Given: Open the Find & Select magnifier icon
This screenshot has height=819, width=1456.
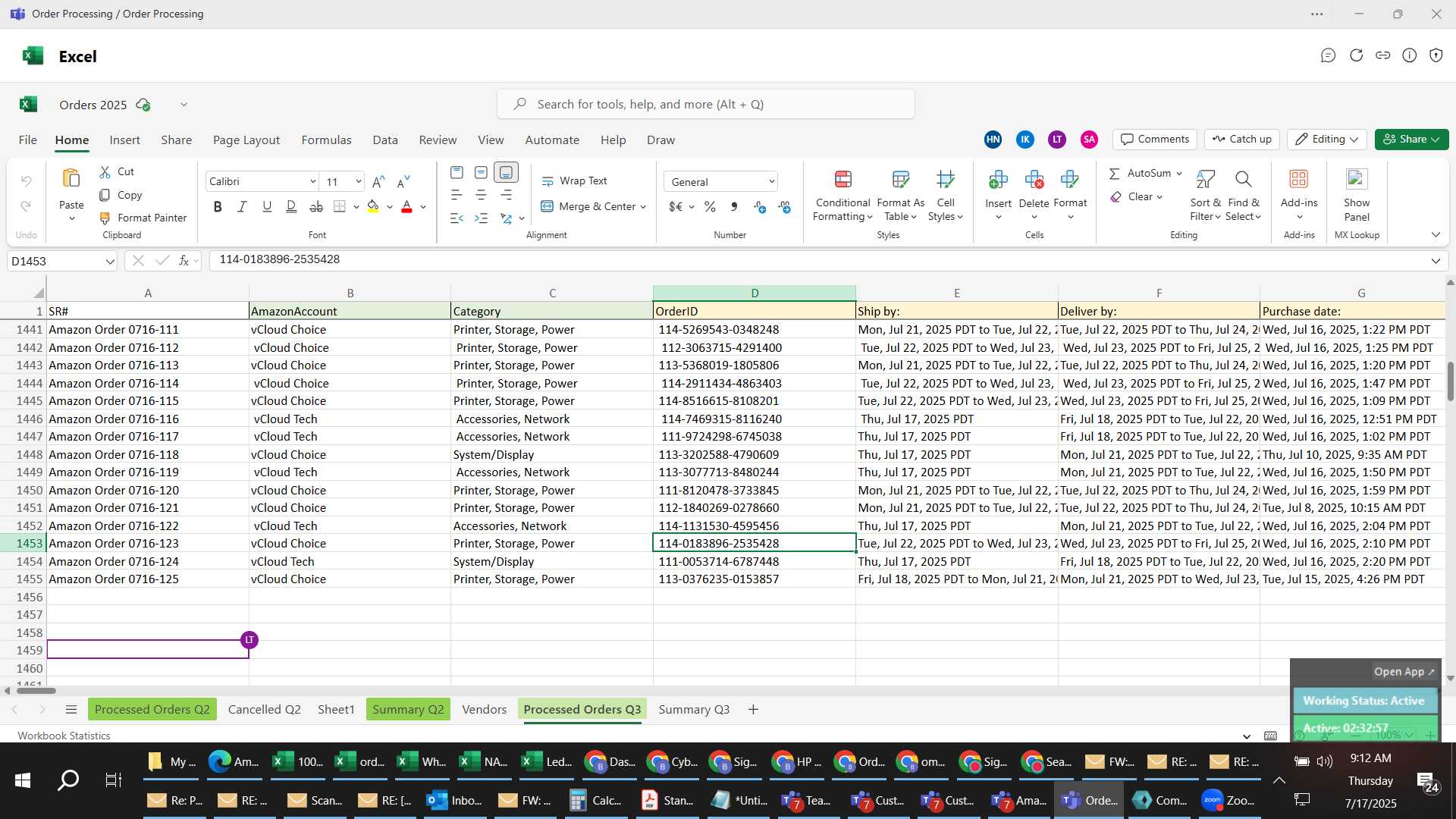Looking at the screenshot, I should [1243, 180].
